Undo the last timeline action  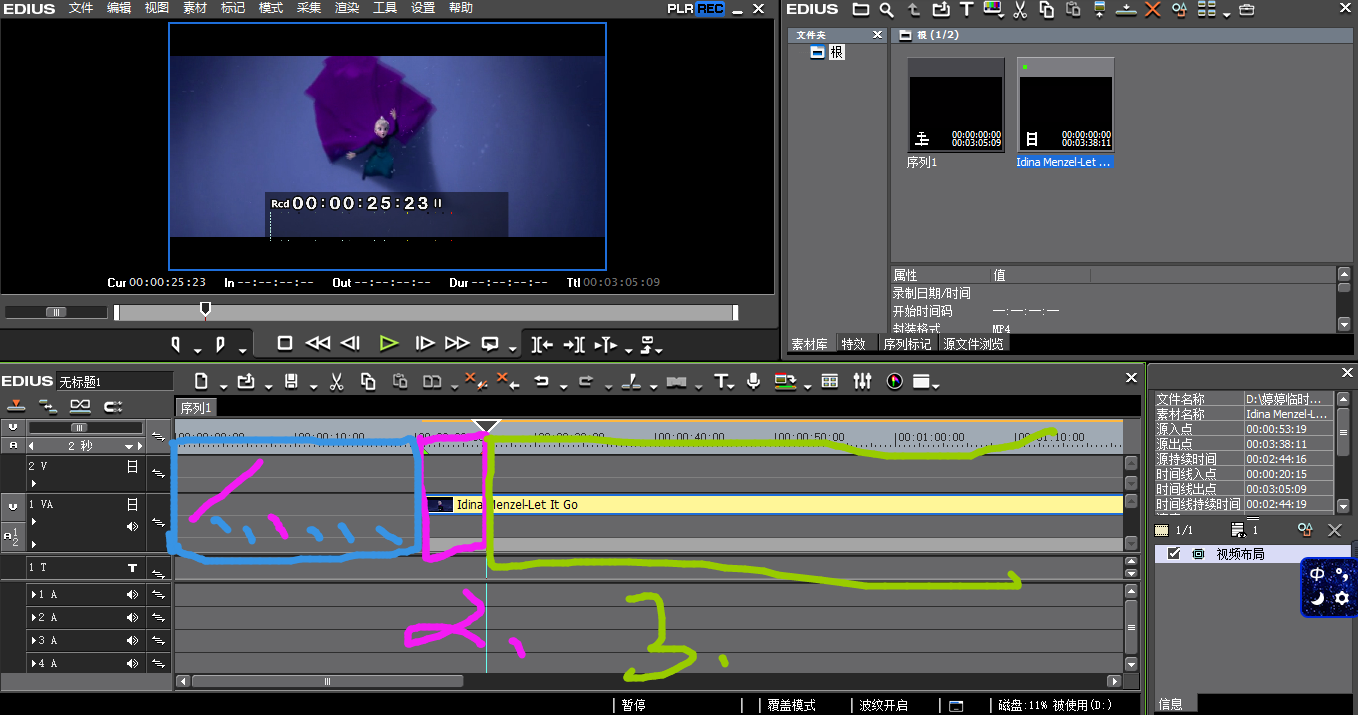pos(542,381)
